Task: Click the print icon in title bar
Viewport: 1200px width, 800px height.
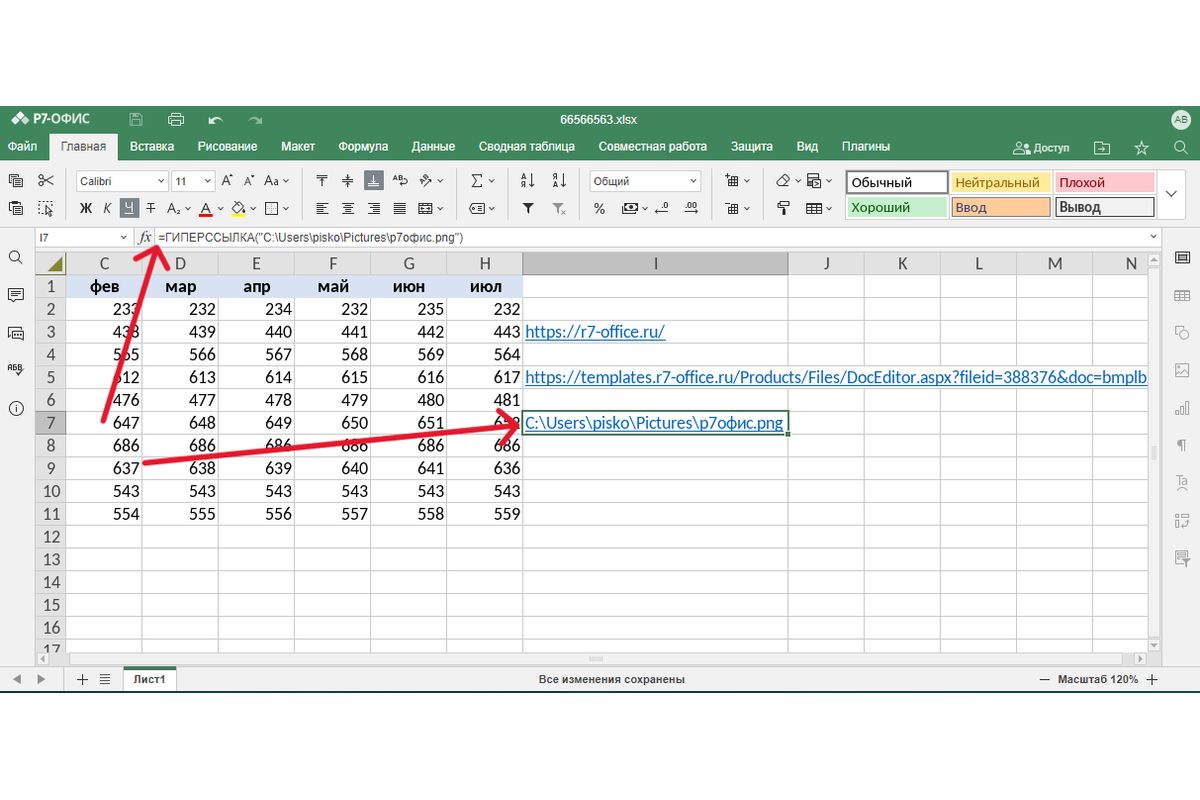Action: [x=176, y=119]
